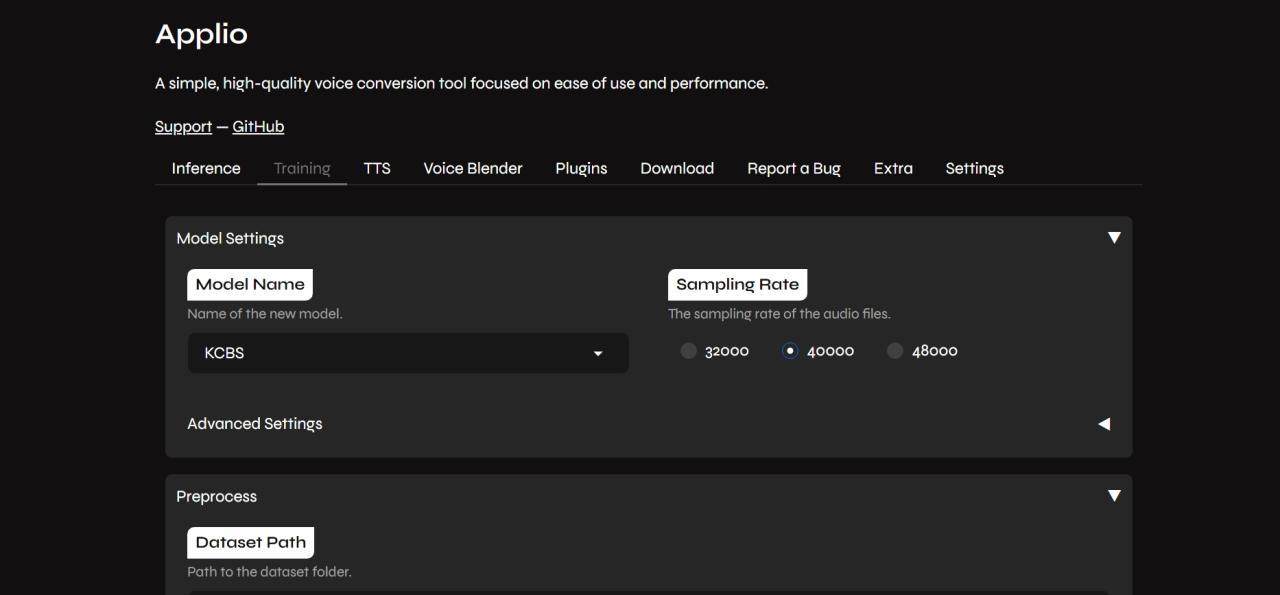Click the Model Name field showing KCBS
1280x595 pixels.
408,353
